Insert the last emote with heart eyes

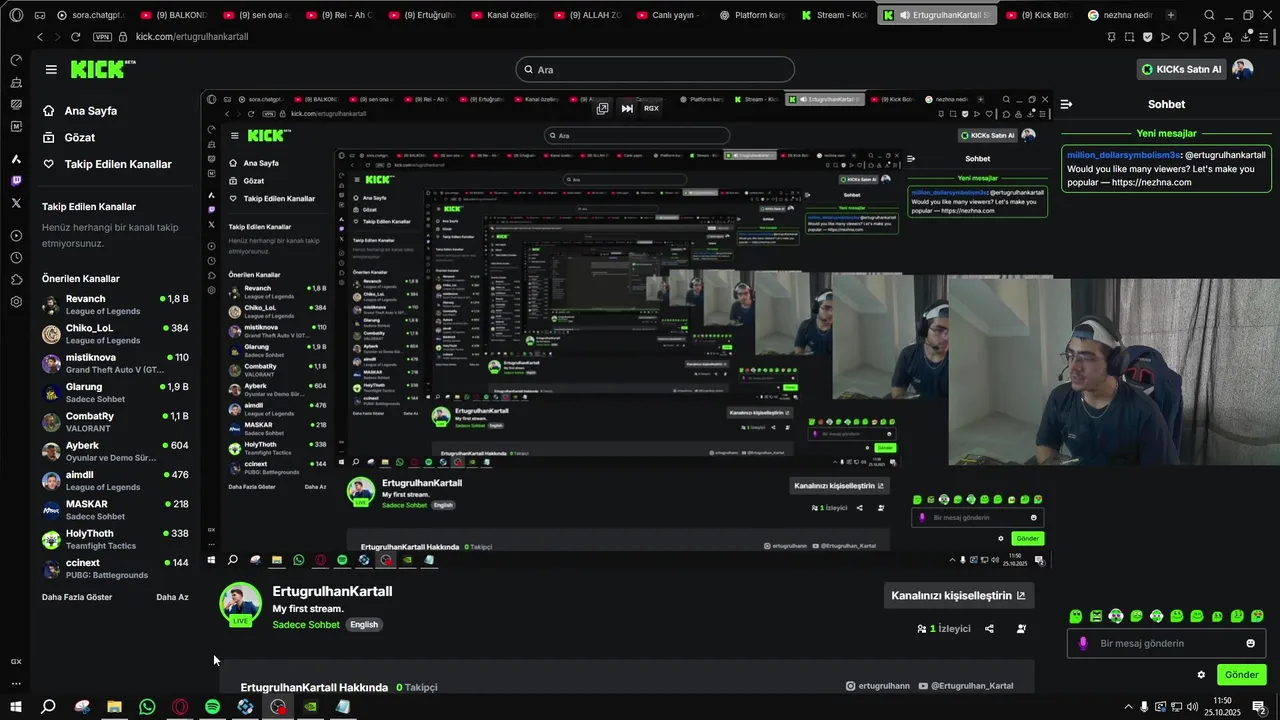[x=1257, y=616]
